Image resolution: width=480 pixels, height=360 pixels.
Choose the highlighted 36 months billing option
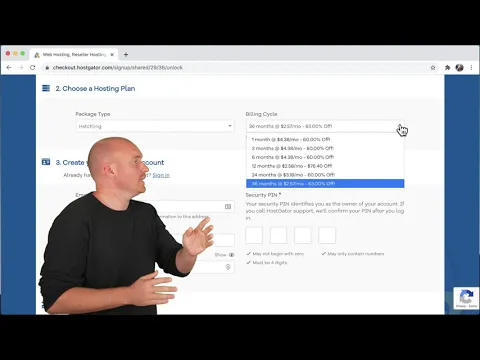(x=325, y=184)
